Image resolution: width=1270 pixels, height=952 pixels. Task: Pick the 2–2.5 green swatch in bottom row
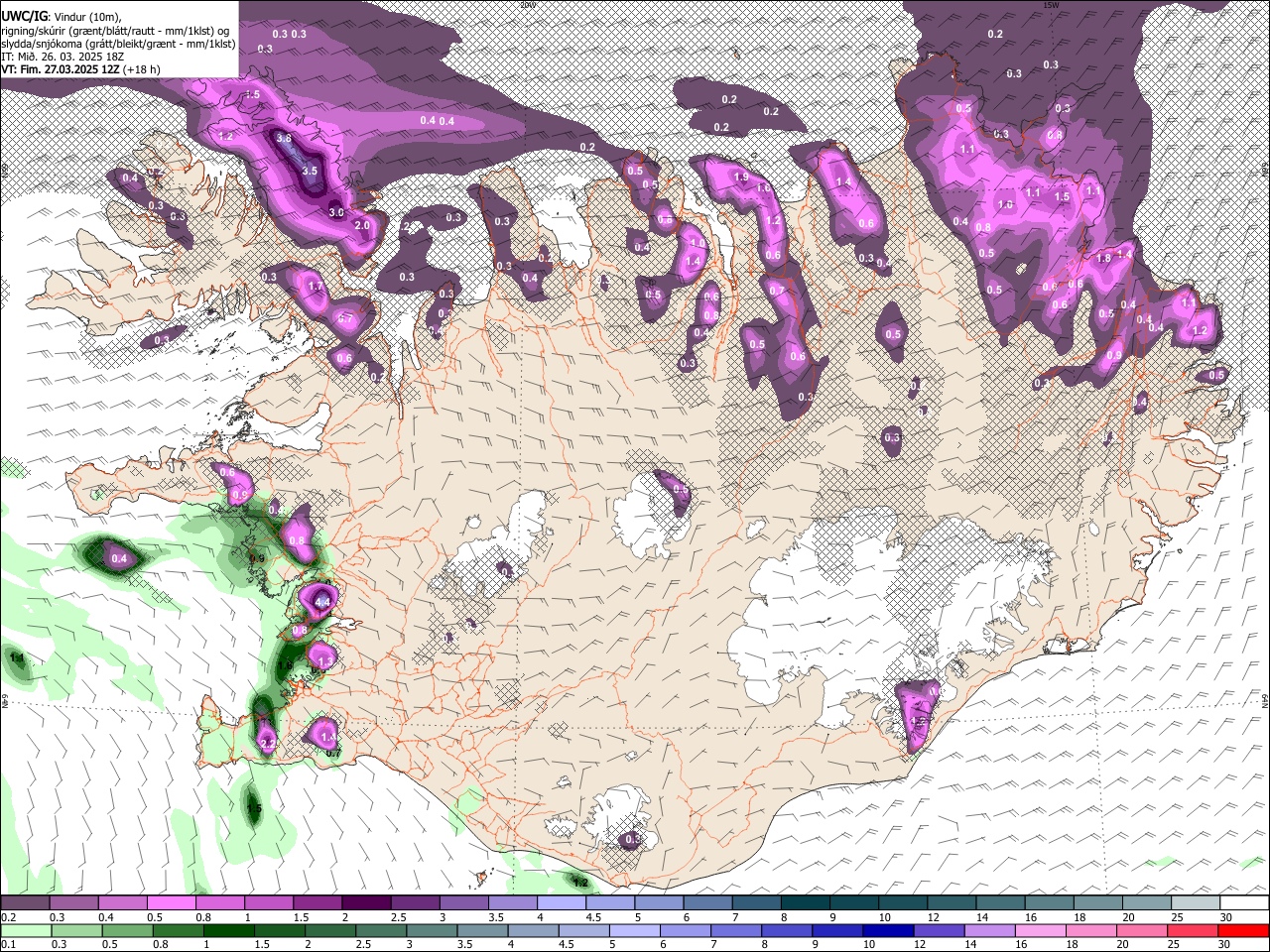(x=330, y=930)
